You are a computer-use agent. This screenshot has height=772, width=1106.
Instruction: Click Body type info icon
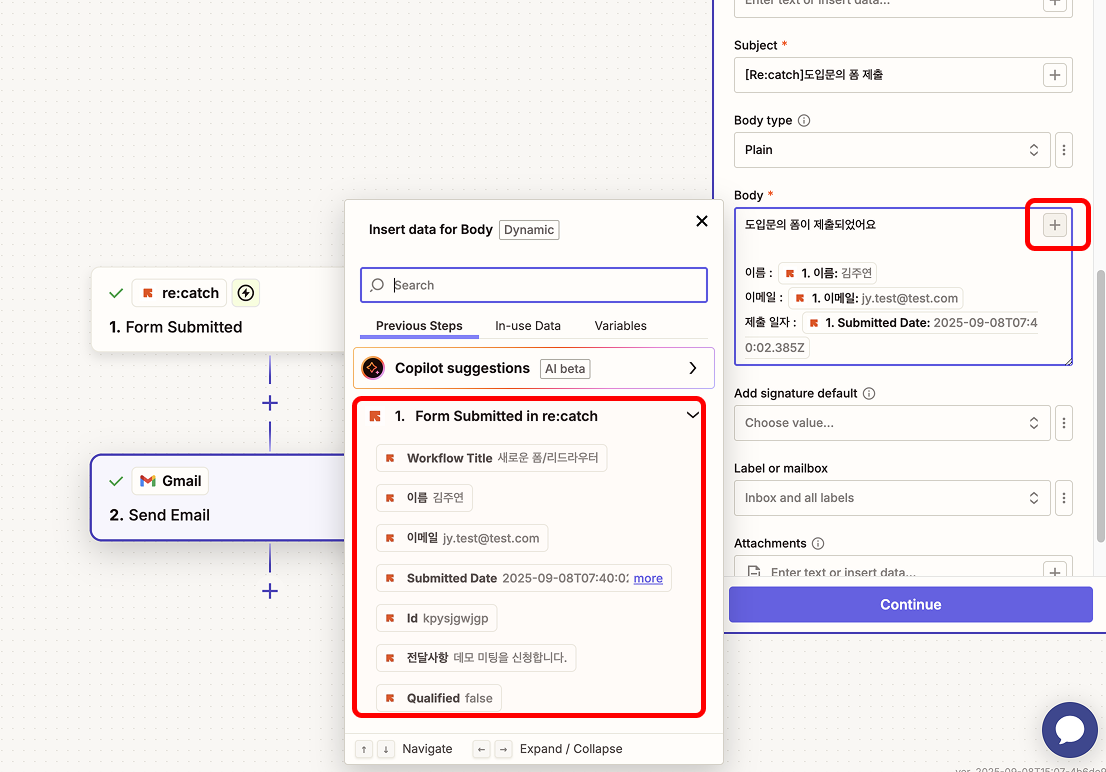(804, 121)
